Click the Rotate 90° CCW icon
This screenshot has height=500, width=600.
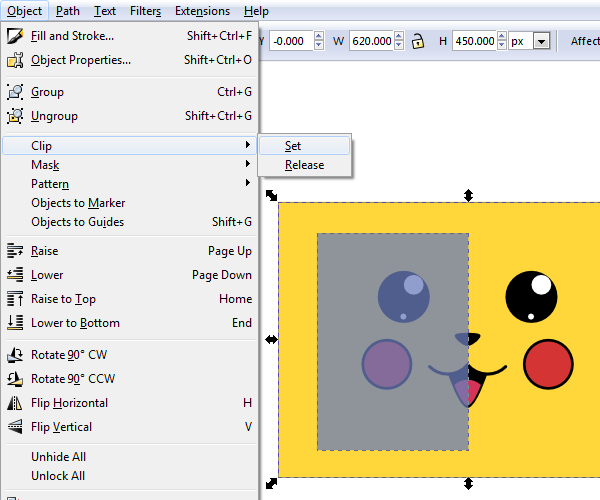click(15, 379)
